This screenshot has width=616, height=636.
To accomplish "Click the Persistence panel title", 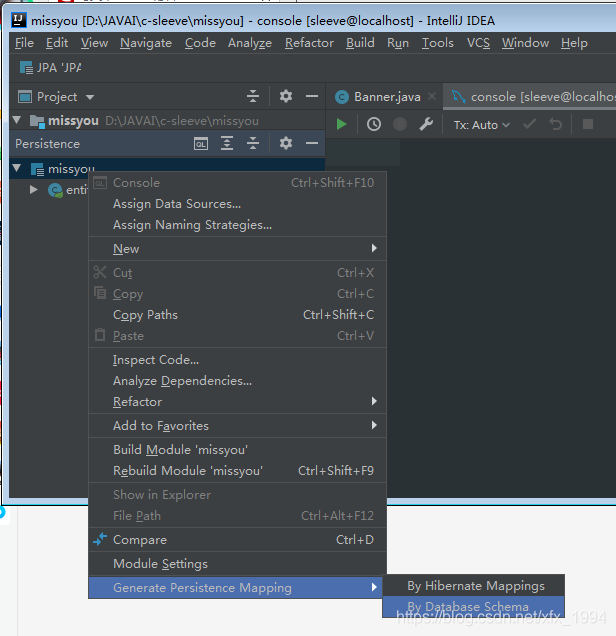I will coord(47,144).
